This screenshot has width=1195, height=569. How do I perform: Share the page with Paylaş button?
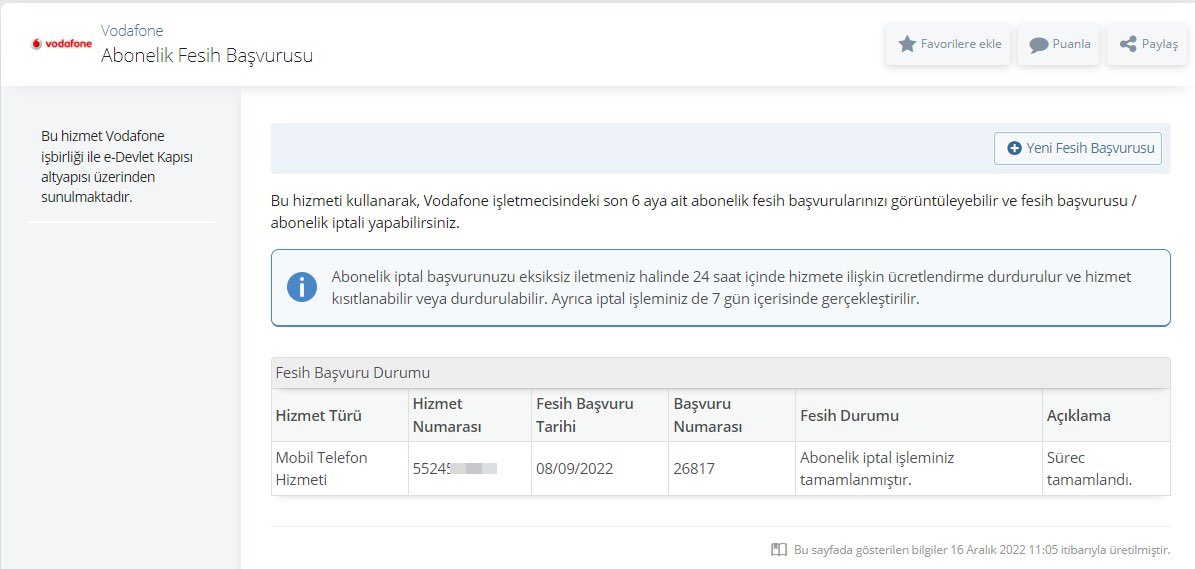(x=1148, y=44)
